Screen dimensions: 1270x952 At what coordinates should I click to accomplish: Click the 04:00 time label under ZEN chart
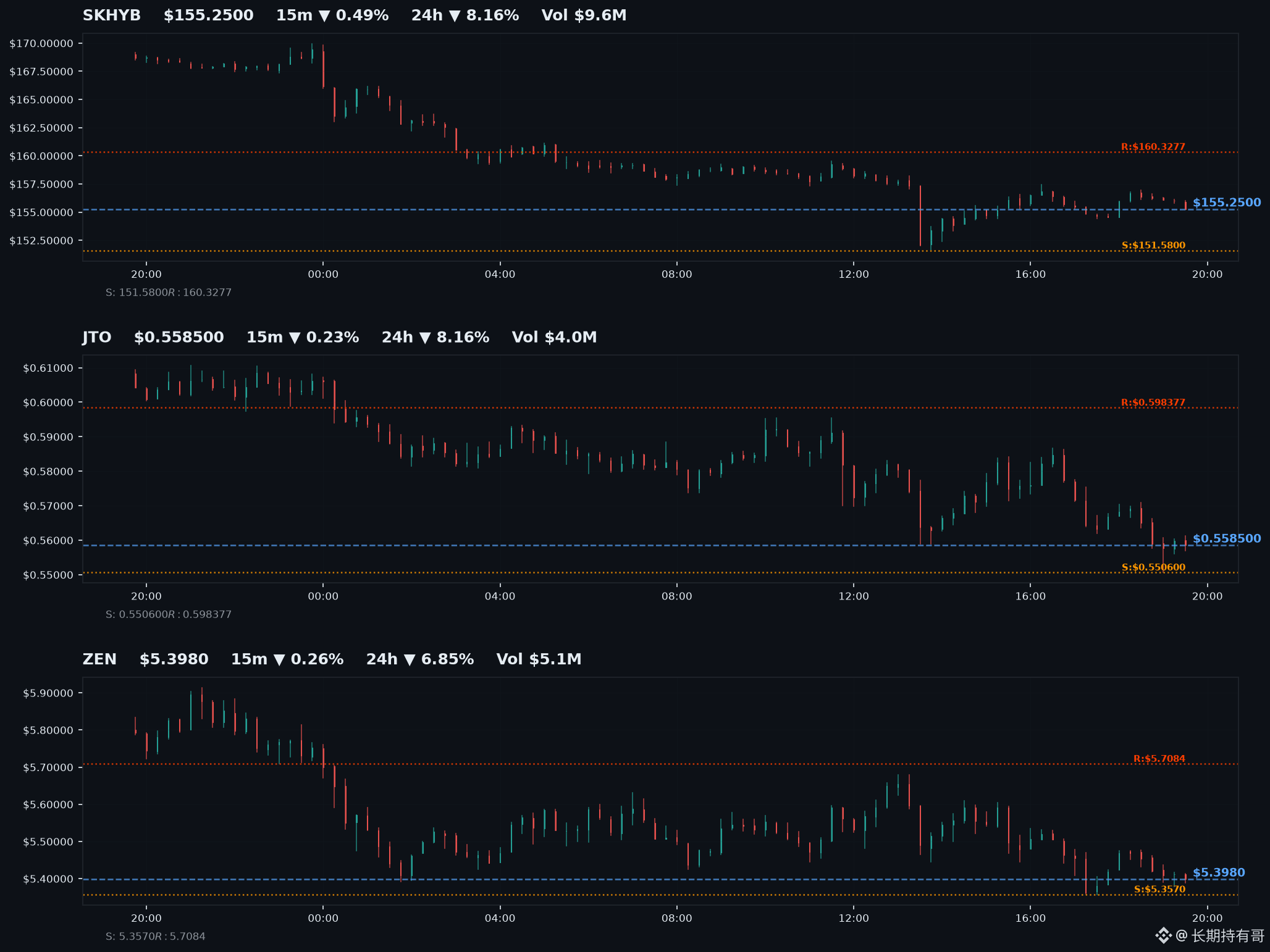500,918
